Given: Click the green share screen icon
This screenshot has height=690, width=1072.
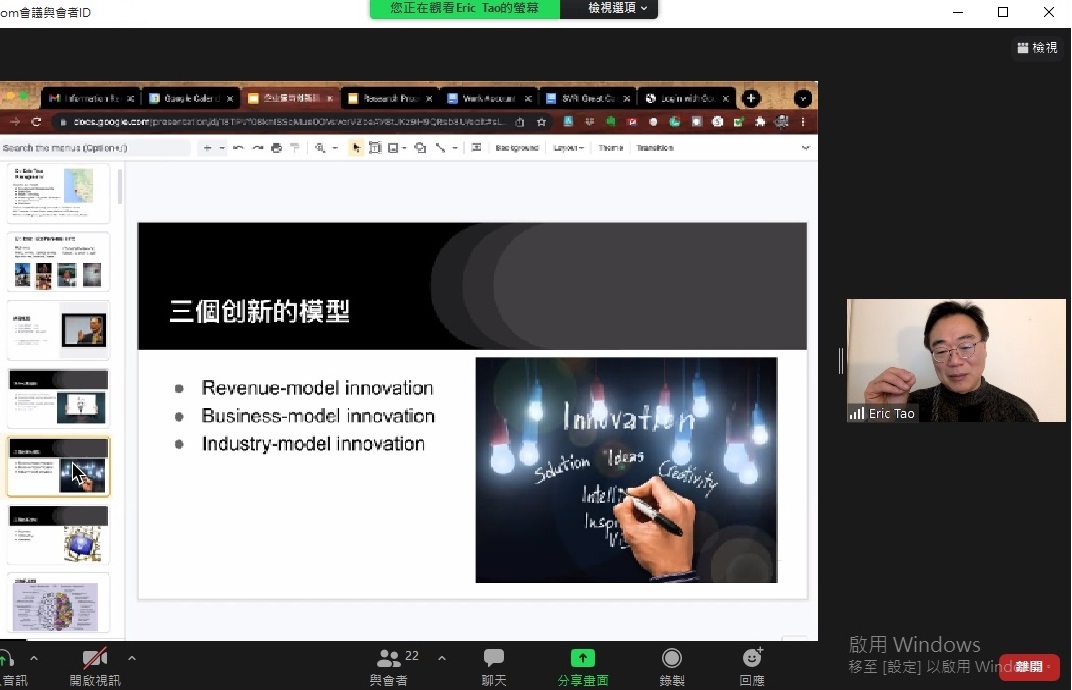Looking at the screenshot, I should click(x=583, y=658).
